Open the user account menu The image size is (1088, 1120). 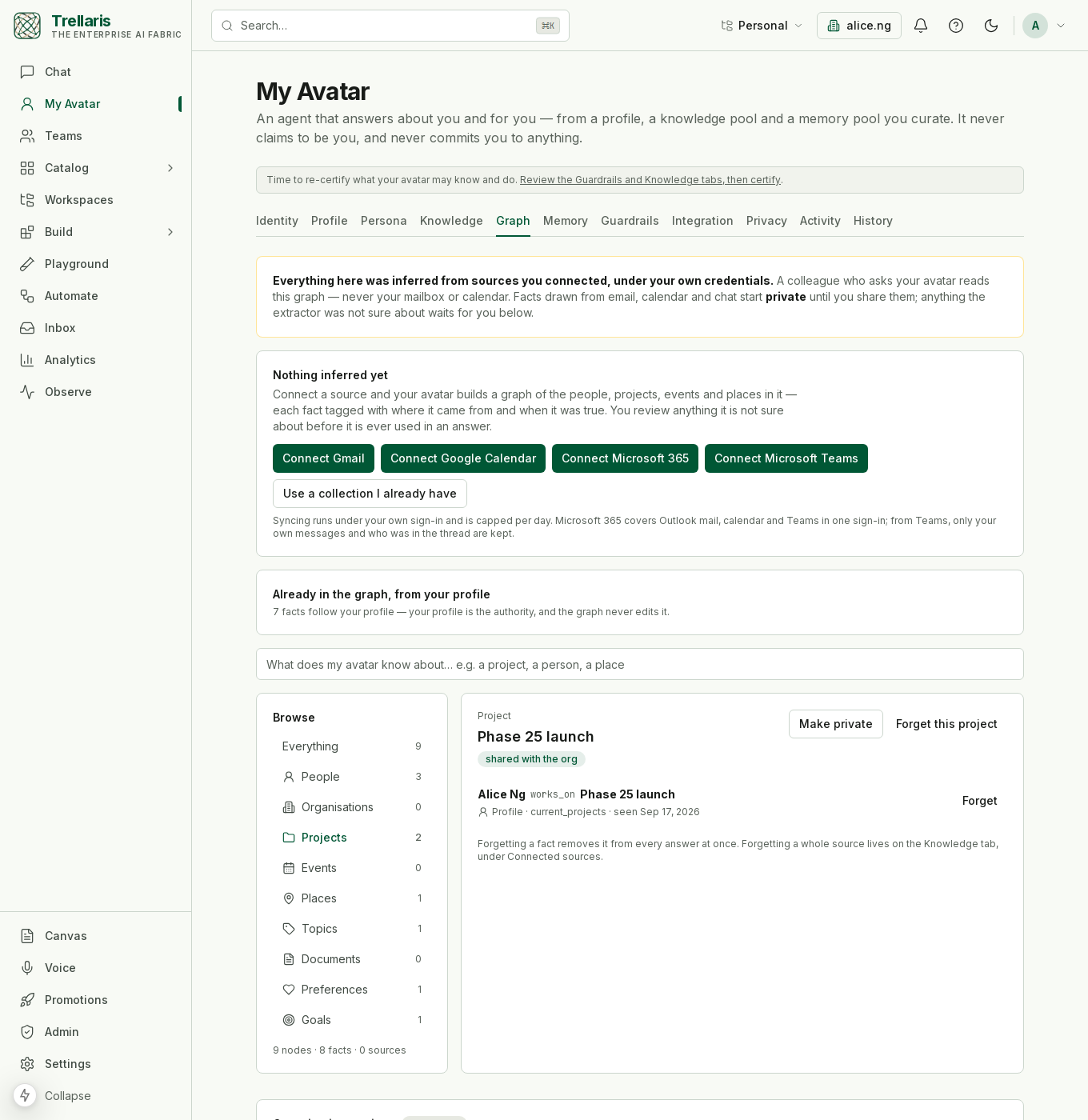tap(1045, 26)
